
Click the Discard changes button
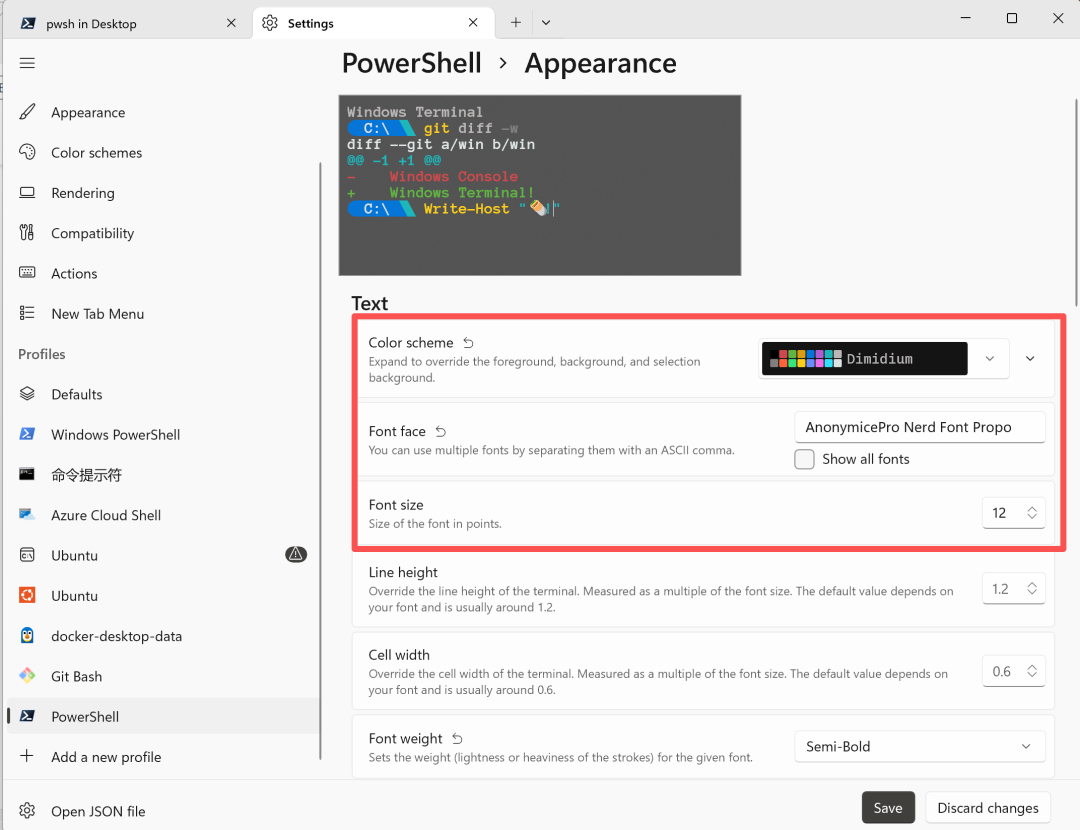pyautogui.click(x=987, y=808)
